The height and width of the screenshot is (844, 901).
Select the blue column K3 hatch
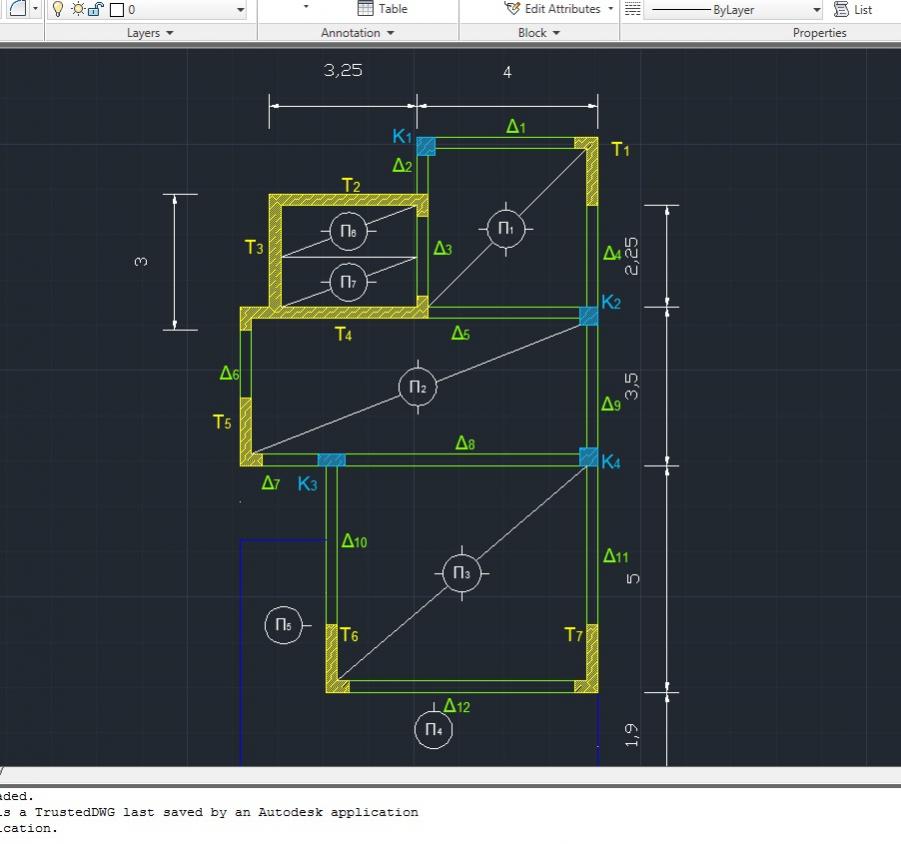pos(331,460)
